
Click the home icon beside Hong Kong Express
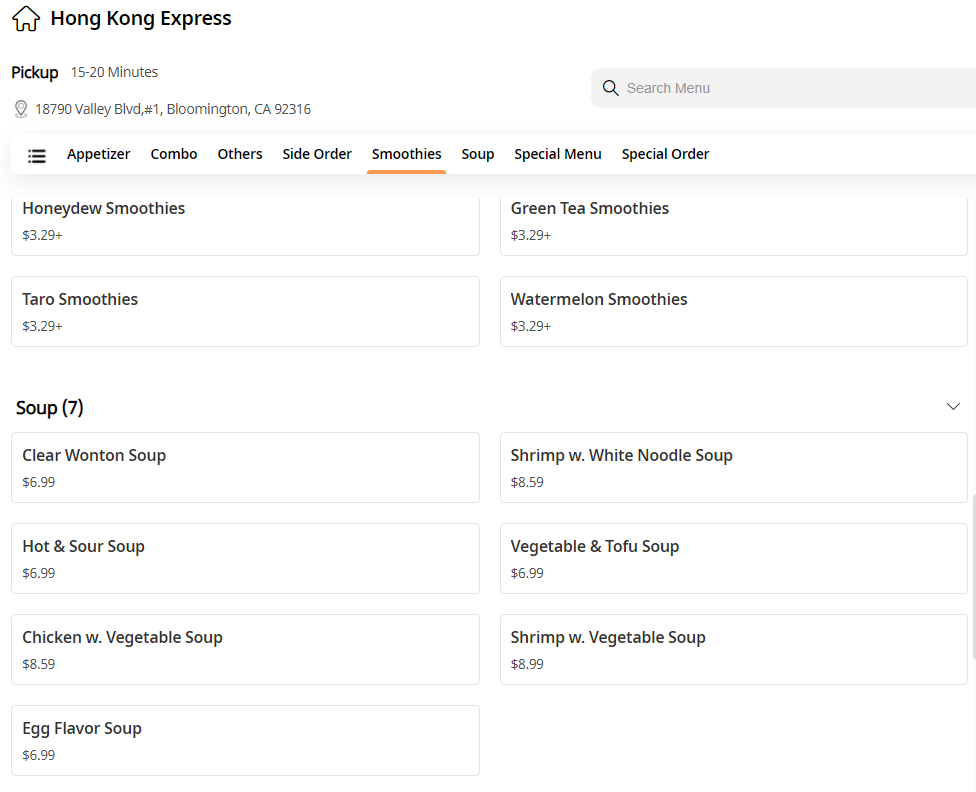(26, 18)
